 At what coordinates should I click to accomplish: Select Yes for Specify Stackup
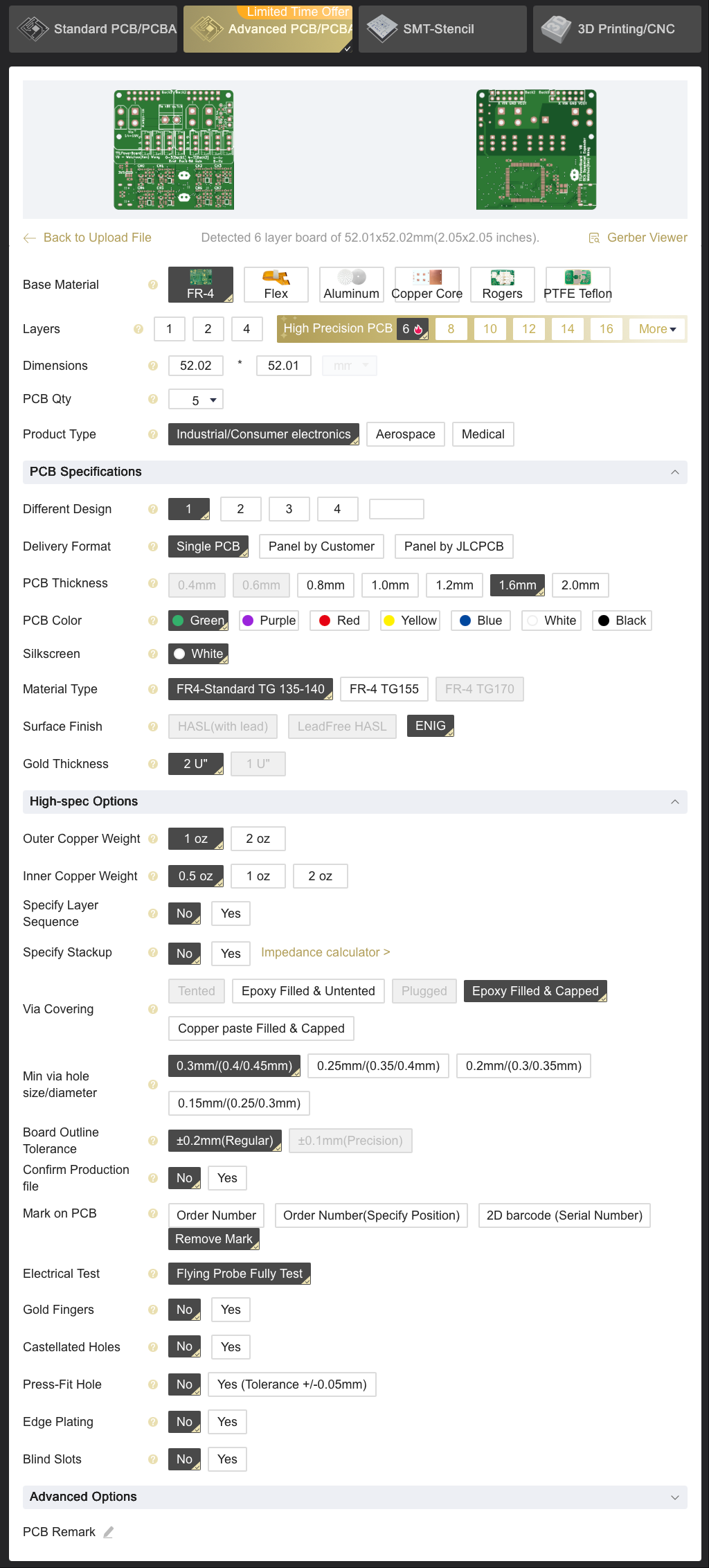point(231,954)
